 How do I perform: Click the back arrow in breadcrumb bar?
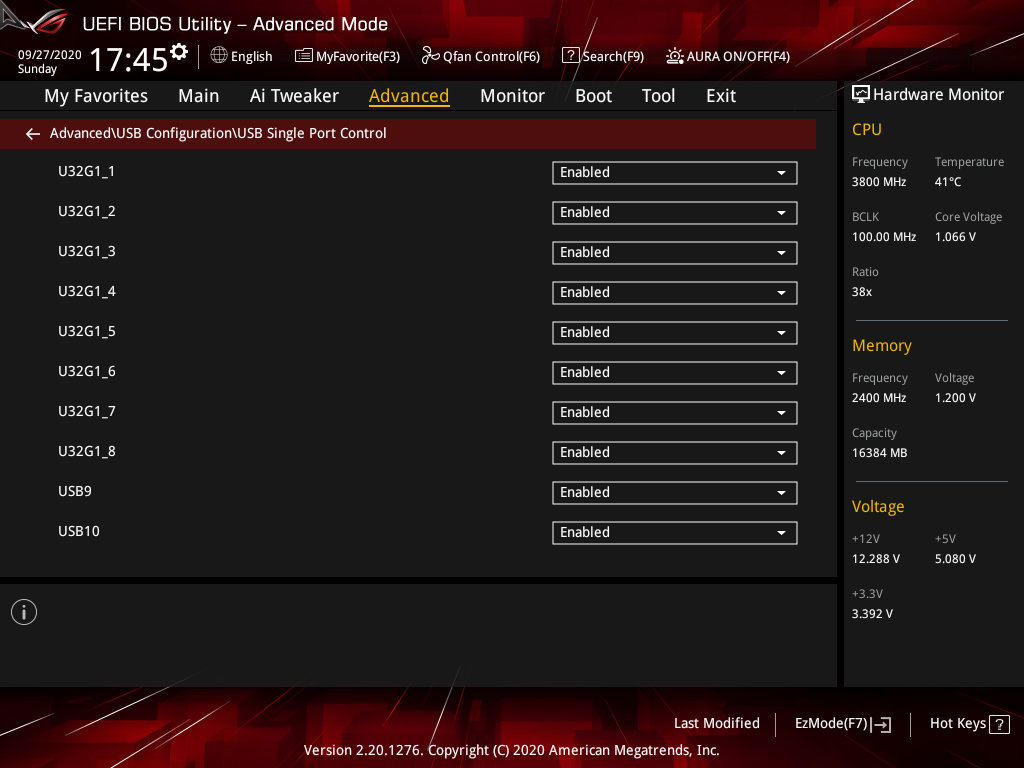(x=33, y=134)
